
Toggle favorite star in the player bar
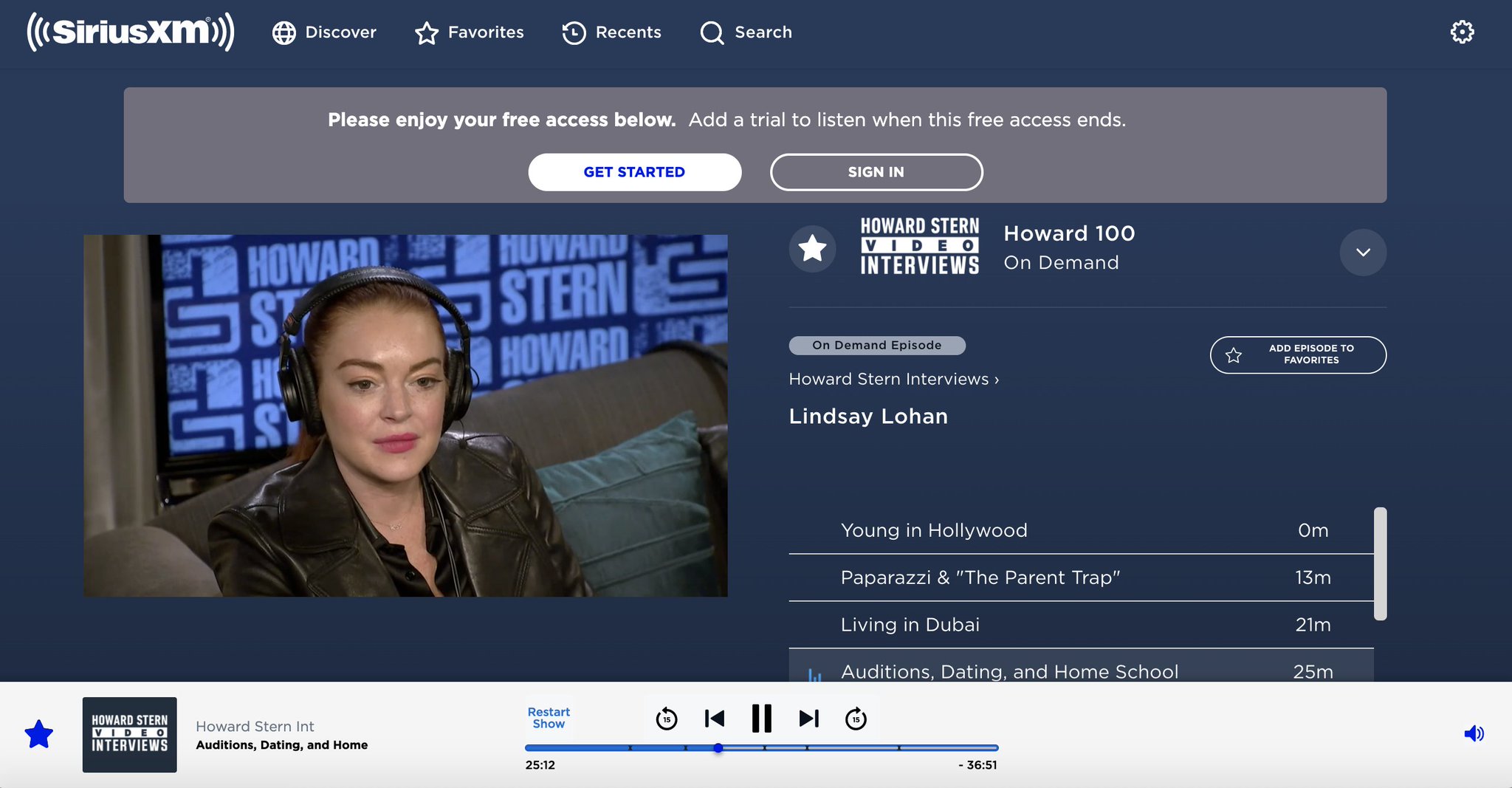pyautogui.click(x=38, y=734)
